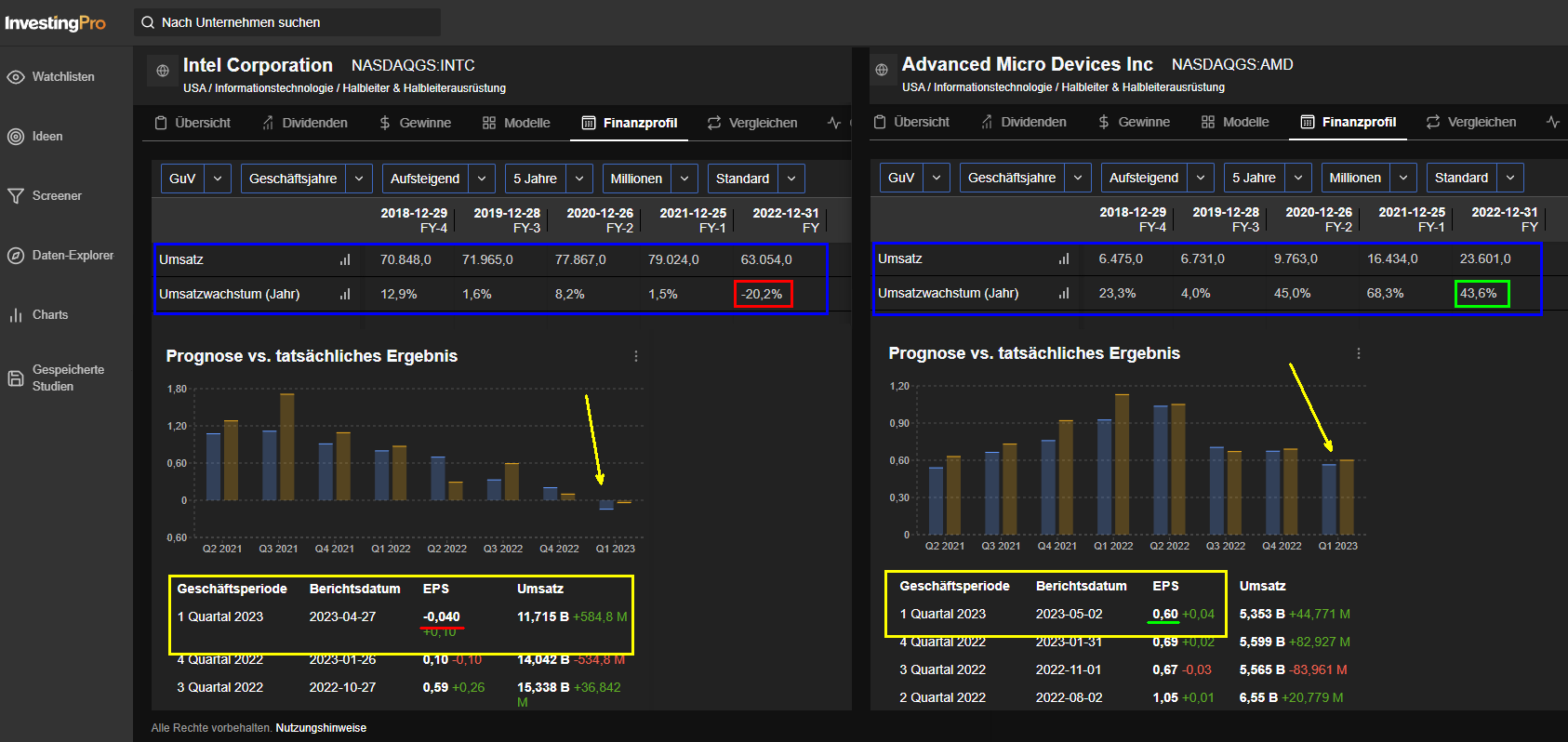Image resolution: width=1568 pixels, height=742 pixels.
Task: Open Screener funnel icon in sidebar
Action: tap(16, 196)
